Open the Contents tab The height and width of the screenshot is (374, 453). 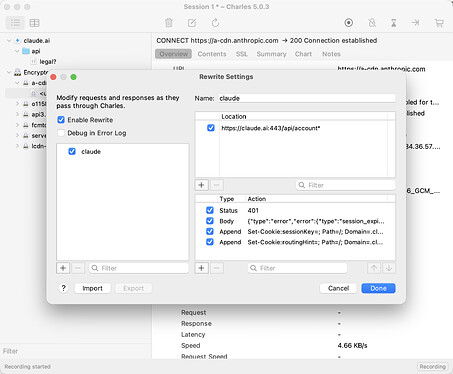tap(212, 54)
